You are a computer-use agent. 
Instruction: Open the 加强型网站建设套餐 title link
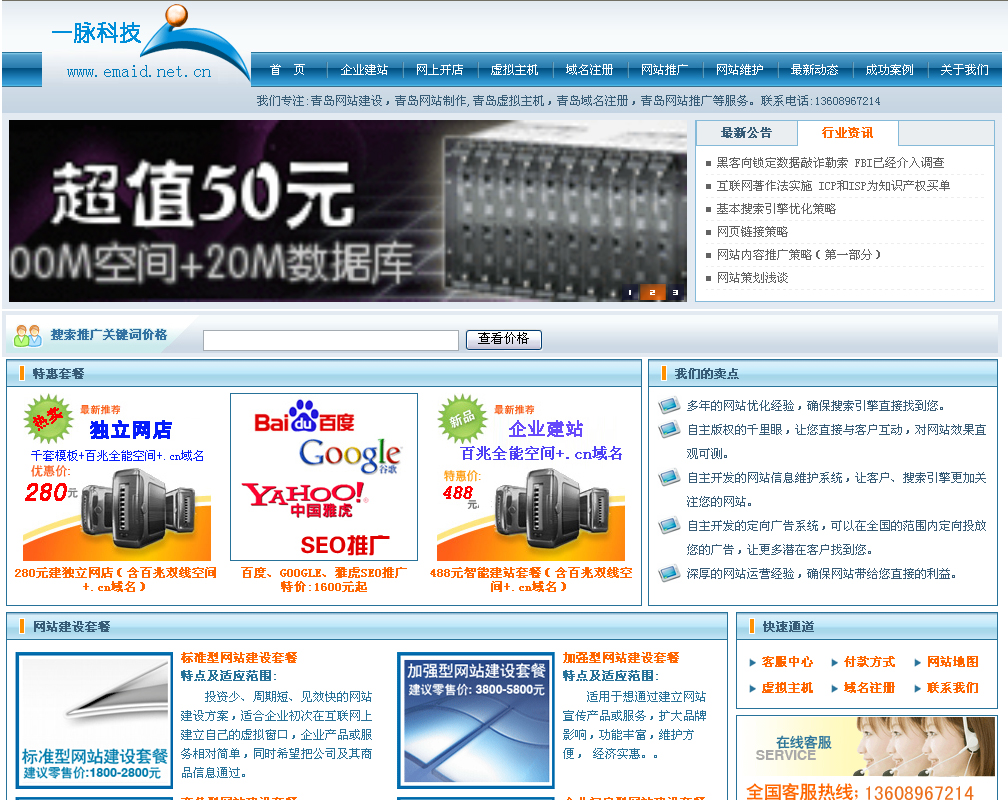tap(620, 658)
